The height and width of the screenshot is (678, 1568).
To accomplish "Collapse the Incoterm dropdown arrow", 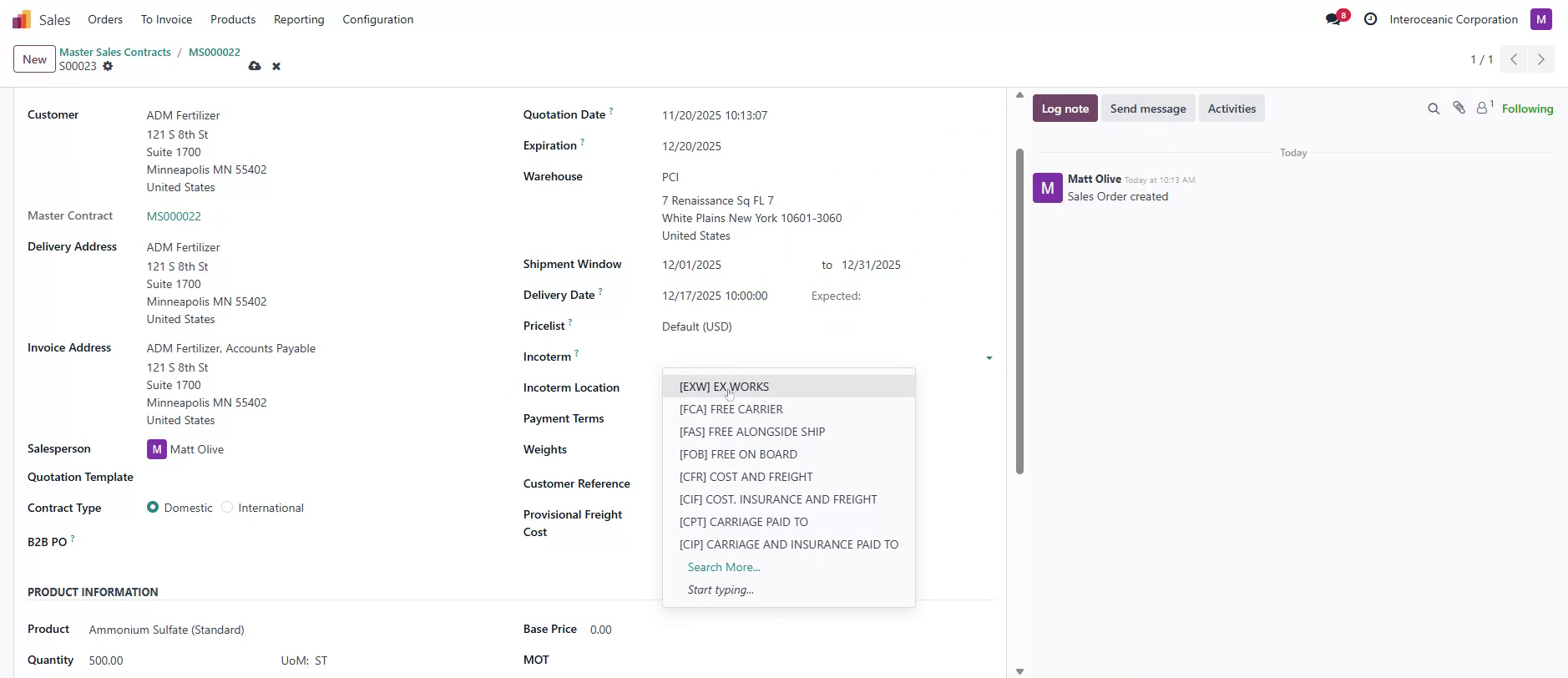I will click(x=989, y=358).
